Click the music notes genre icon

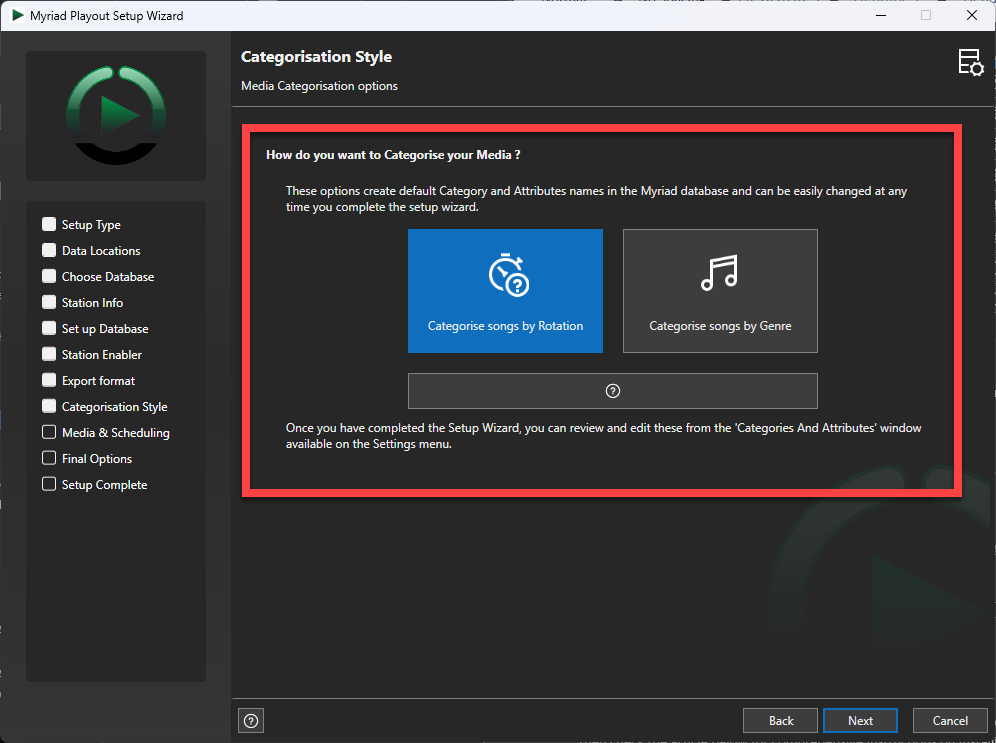click(x=720, y=273)
